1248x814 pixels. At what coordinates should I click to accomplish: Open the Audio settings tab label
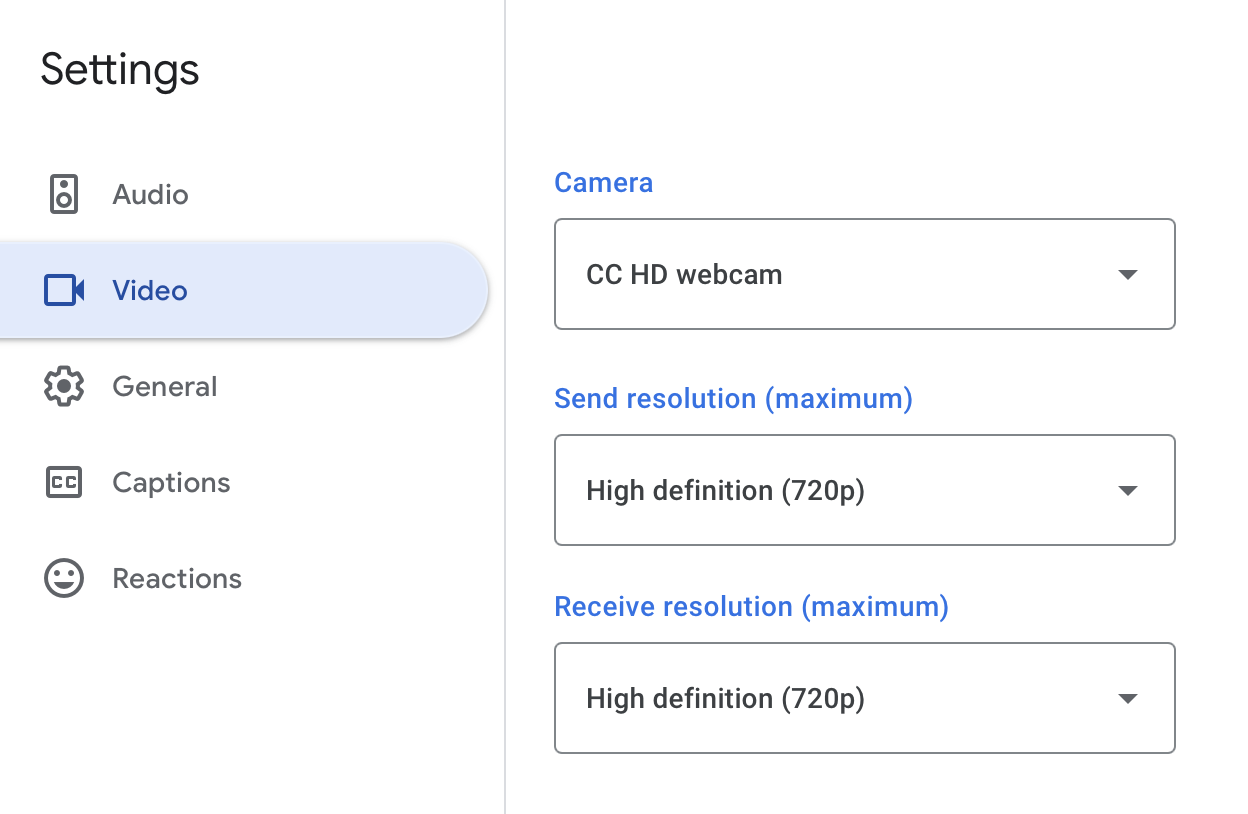pyautogui.click(x=150, y=194)
